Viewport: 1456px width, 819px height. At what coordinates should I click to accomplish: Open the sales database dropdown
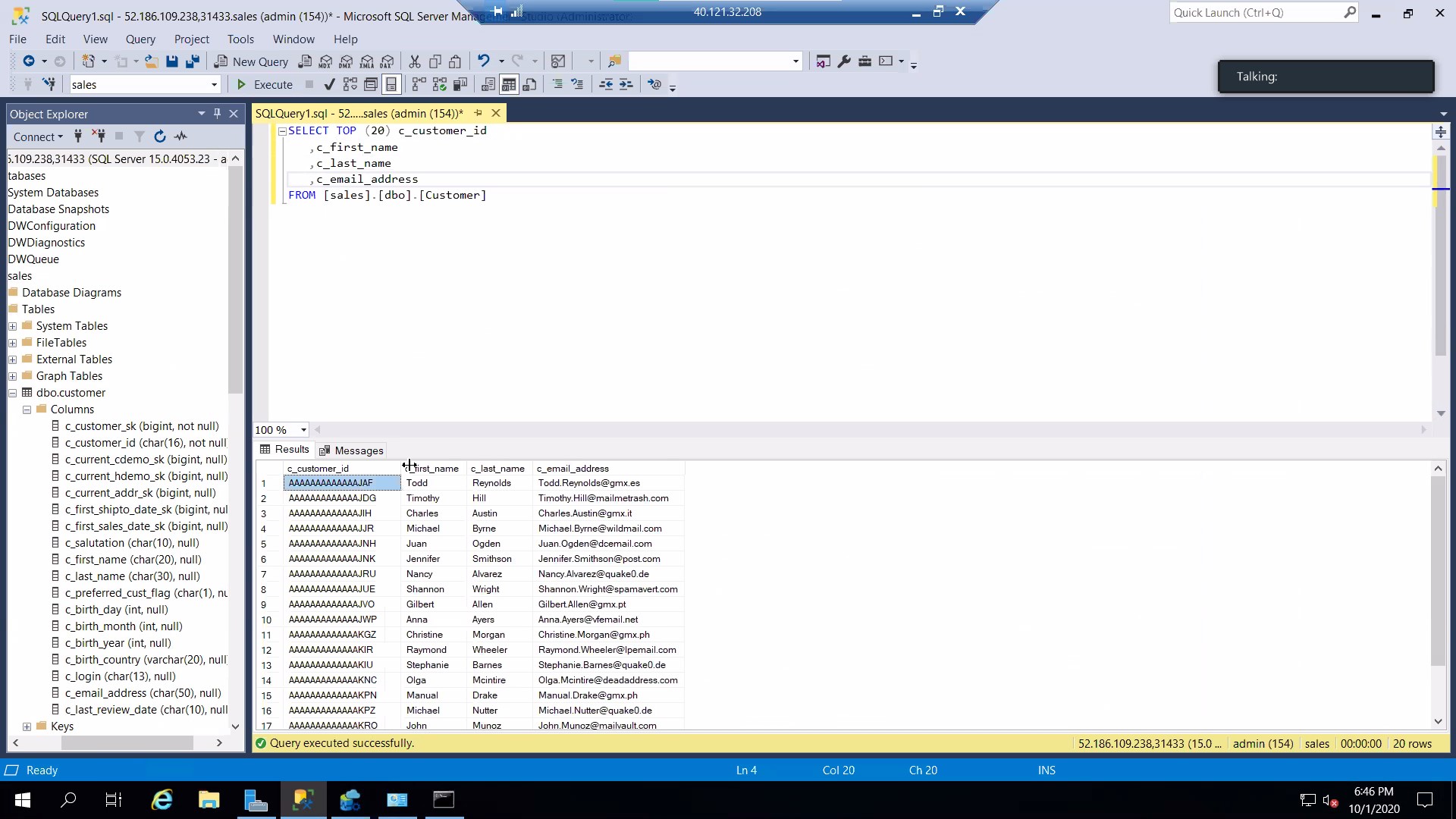214,85
